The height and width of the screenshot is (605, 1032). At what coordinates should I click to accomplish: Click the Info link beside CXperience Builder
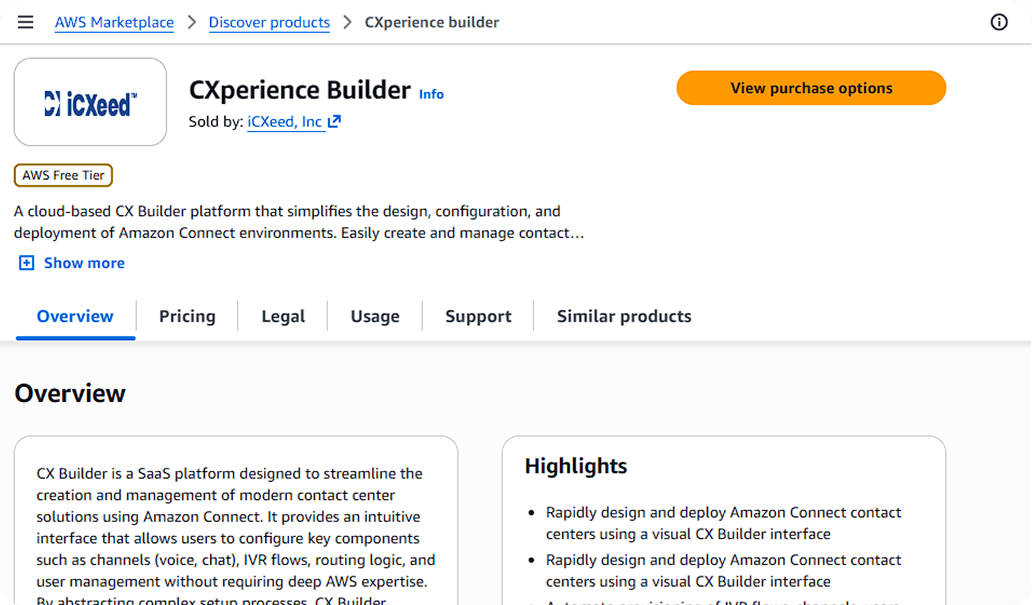tap(431, 94)
